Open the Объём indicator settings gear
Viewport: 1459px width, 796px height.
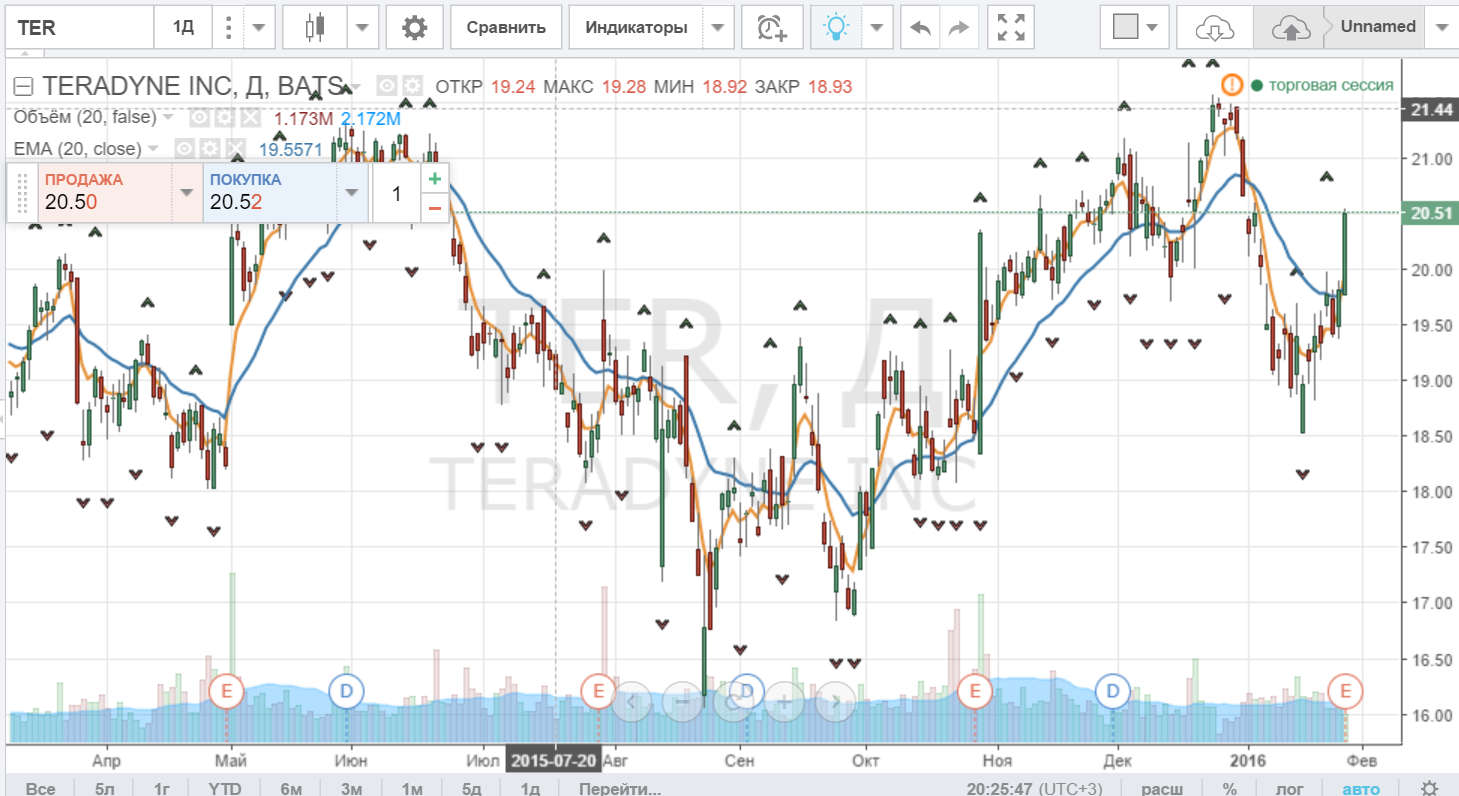point(225,118)
